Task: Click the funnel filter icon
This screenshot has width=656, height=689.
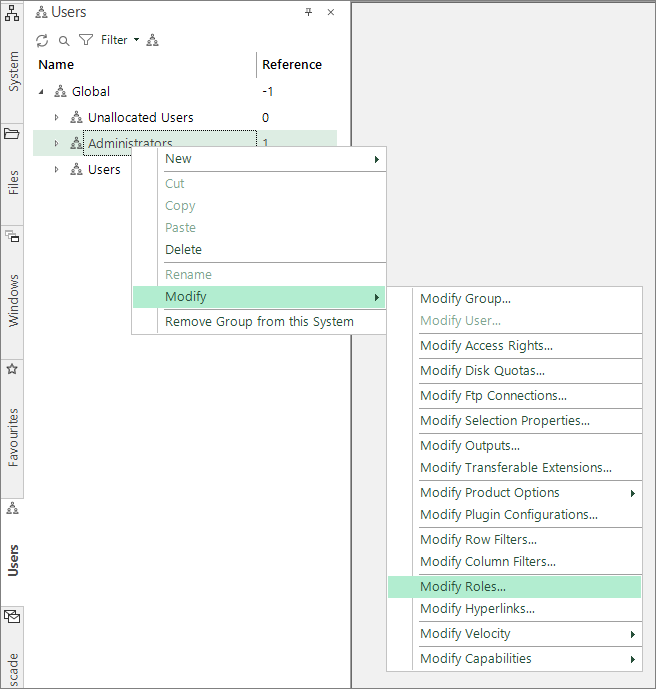Action: 86,40
